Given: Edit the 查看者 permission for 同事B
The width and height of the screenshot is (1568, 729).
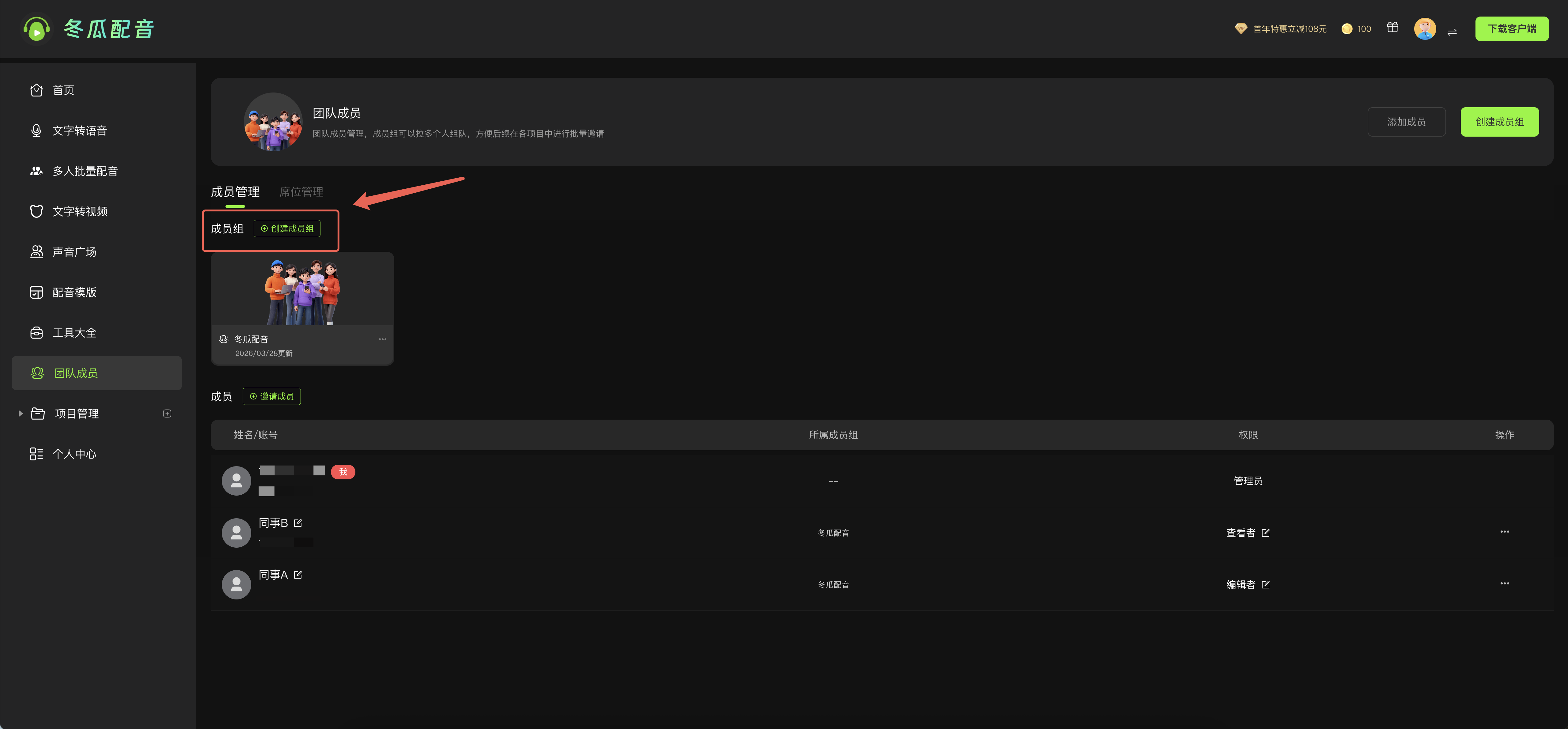Looking at the screenshot, I should coord(1266,533).
